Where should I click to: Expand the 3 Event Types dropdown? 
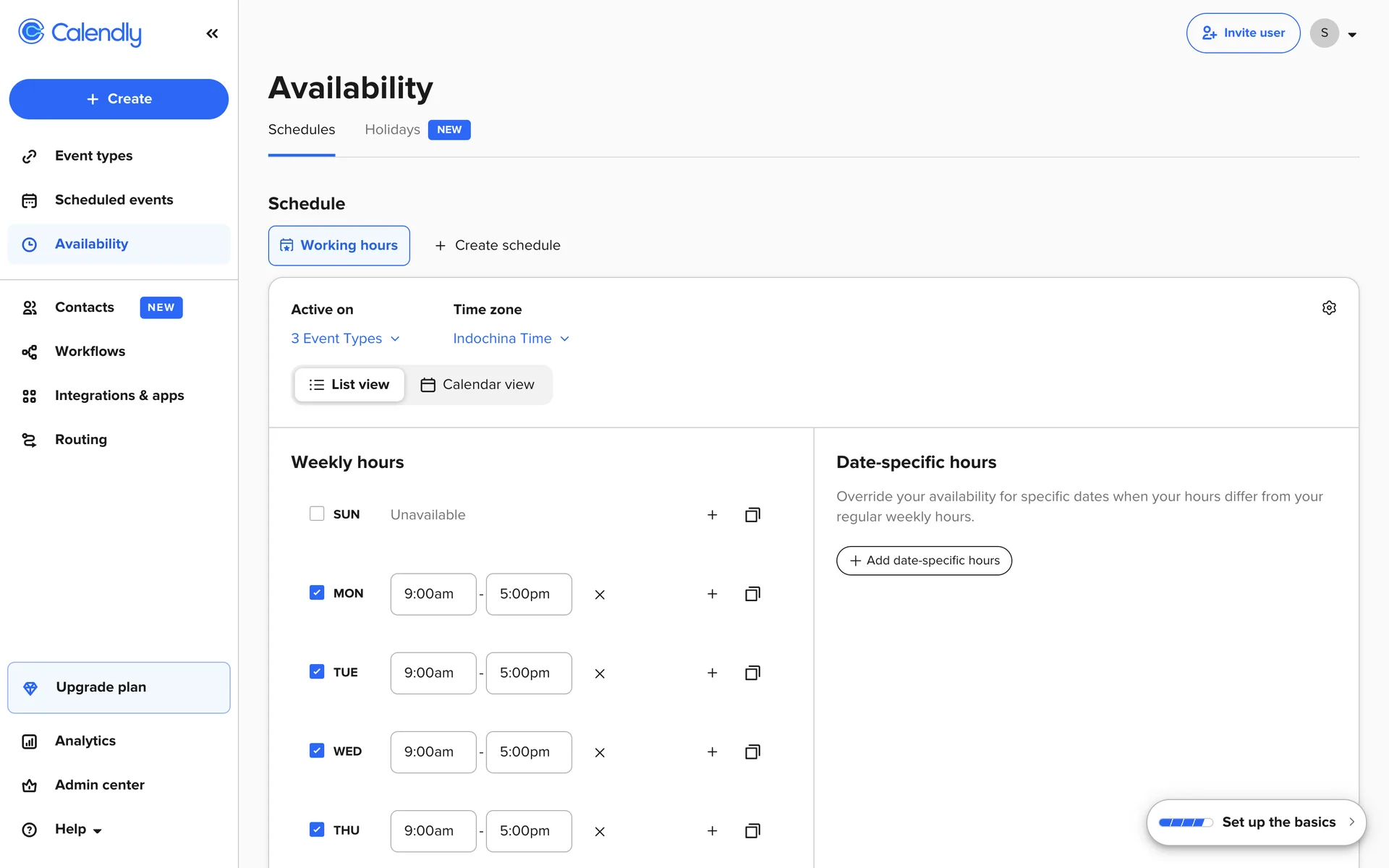pyautogui.click(x=345, y=339)
